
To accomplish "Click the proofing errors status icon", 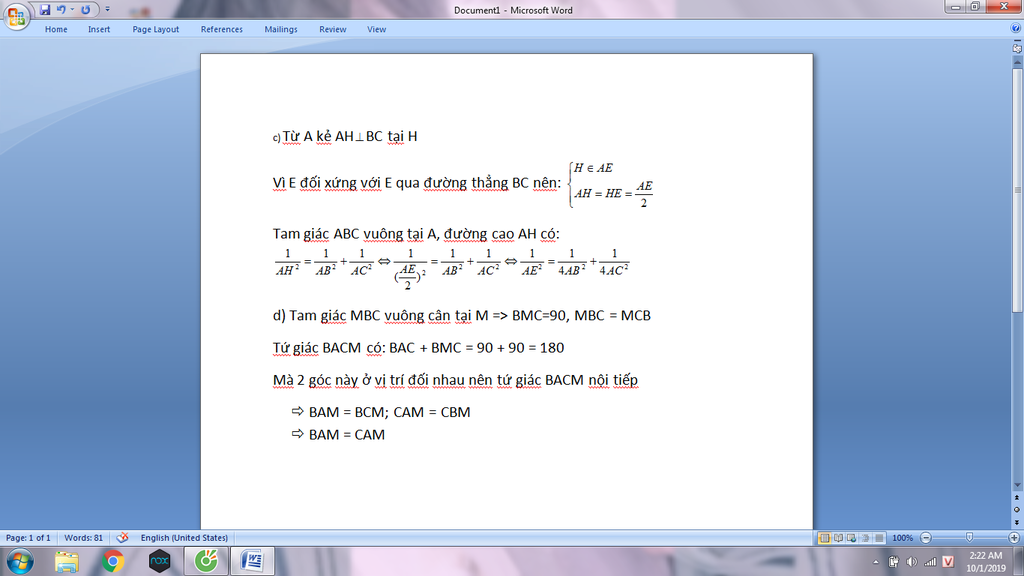I will (123, 538).
